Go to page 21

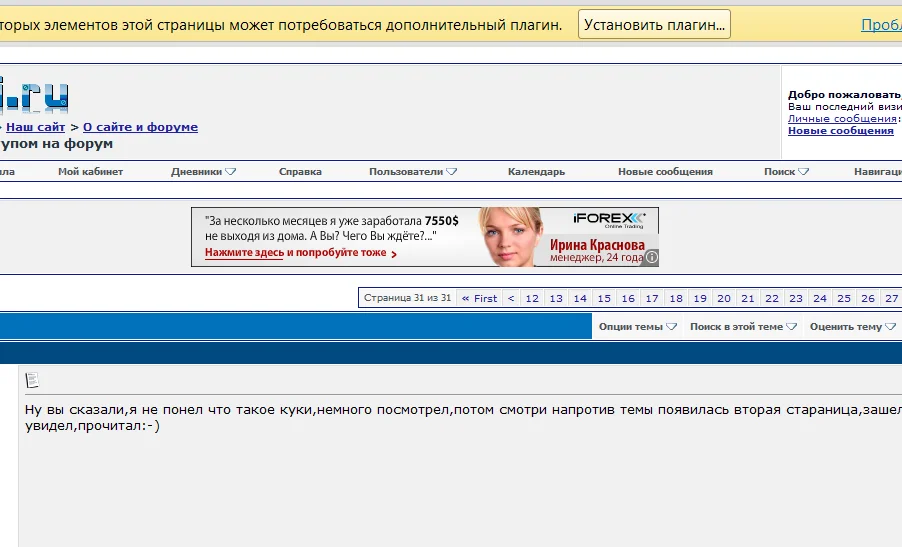(x=748, y=298)
